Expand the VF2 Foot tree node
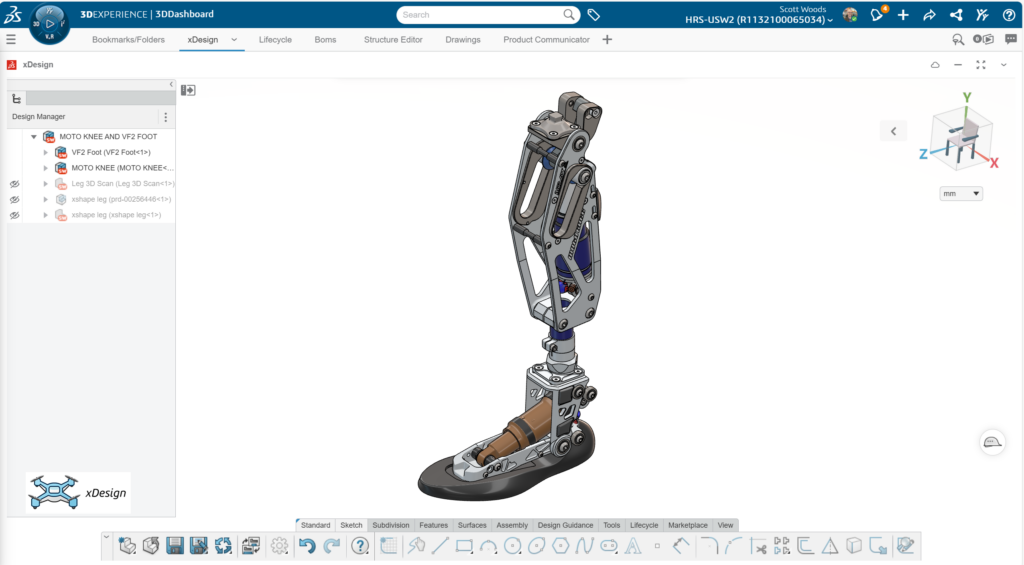The width and height of the screenshot is (1024, 565). (x=46, y=152)
